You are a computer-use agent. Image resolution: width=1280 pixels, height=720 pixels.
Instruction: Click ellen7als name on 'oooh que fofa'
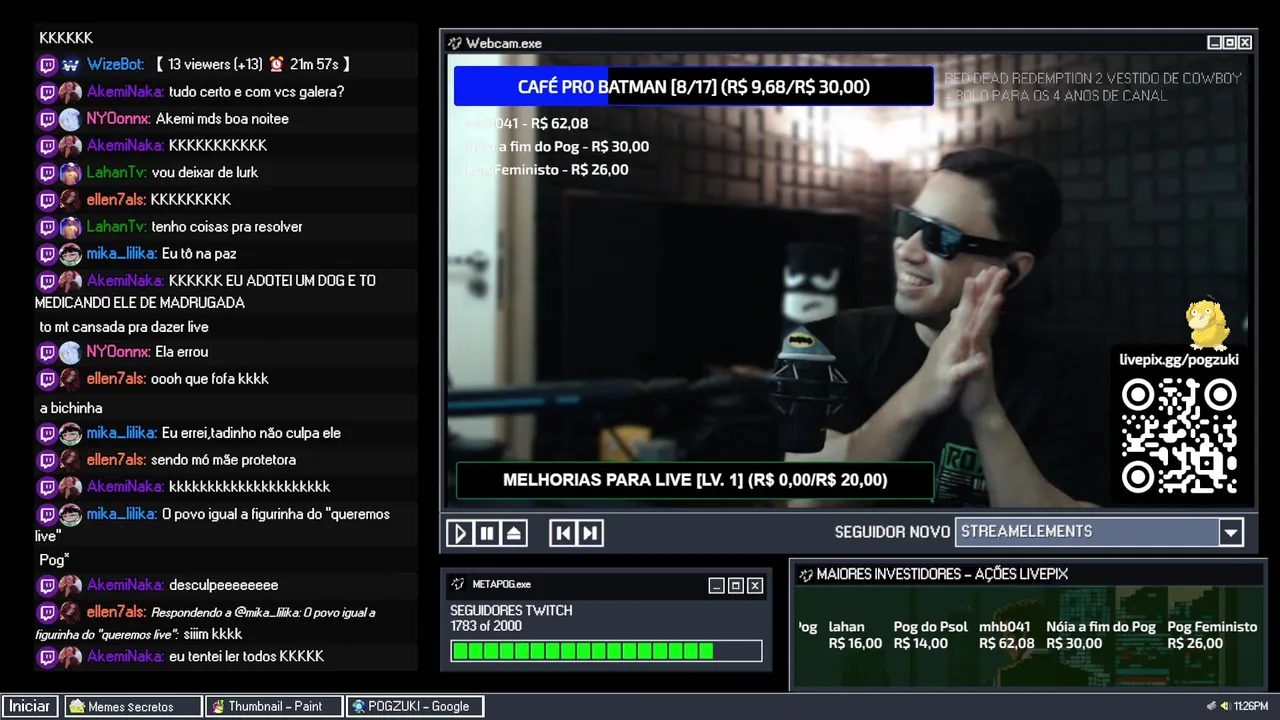tap(117, 379)
